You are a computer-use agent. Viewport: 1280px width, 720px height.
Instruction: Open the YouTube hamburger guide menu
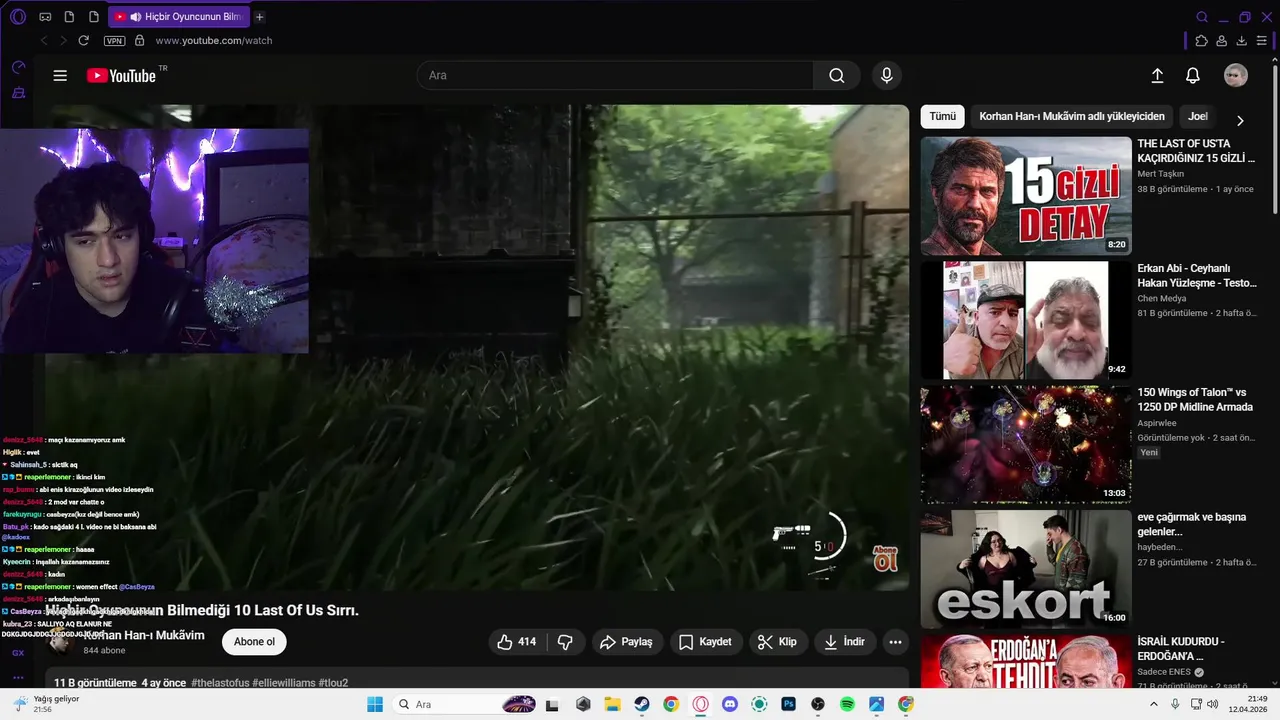click(x=60, y=76)
